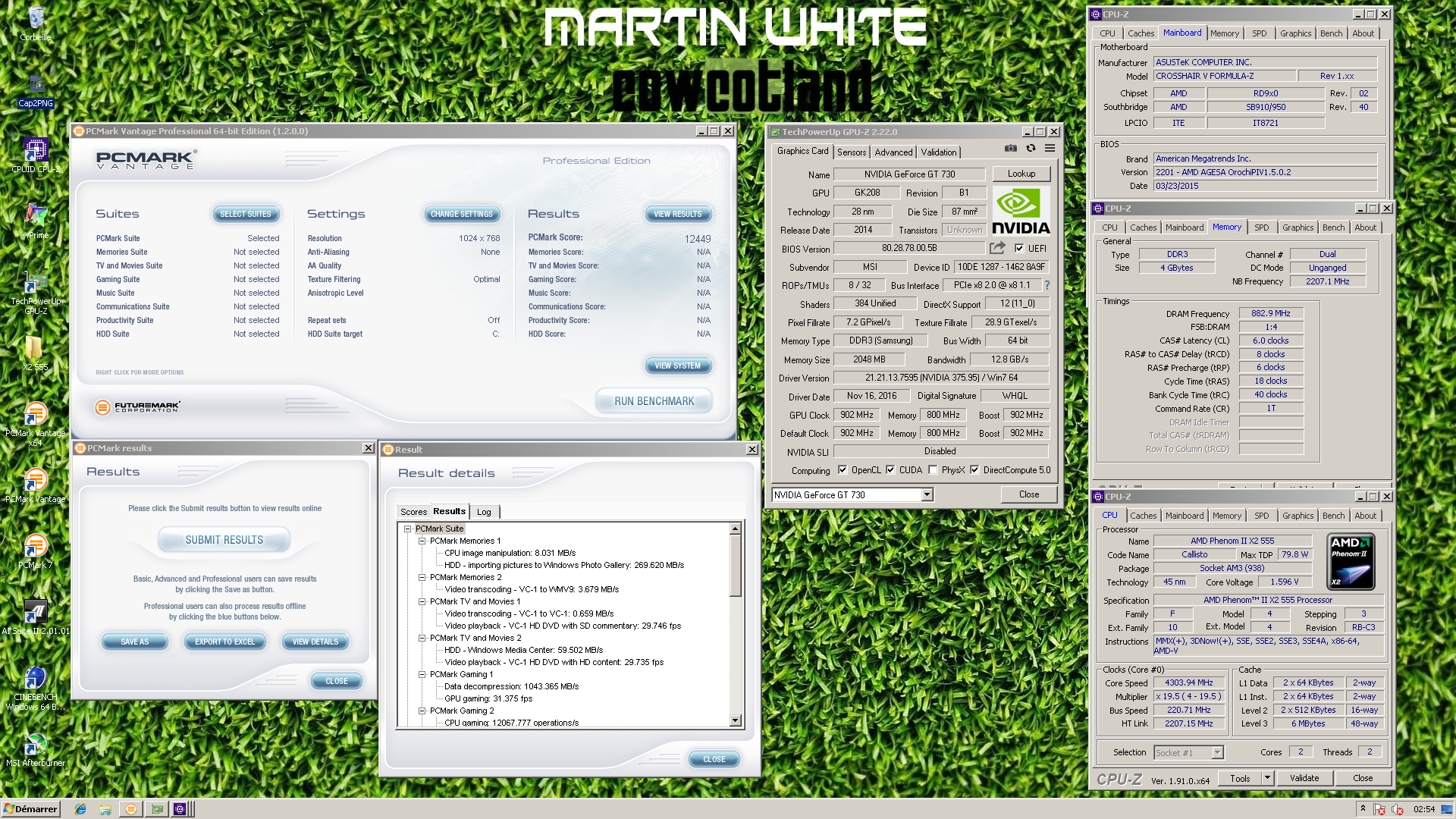The image size is (1456, 819).
Task: Launch AI Suite II desktop shortcut
Action: click(x=35, y=617)
